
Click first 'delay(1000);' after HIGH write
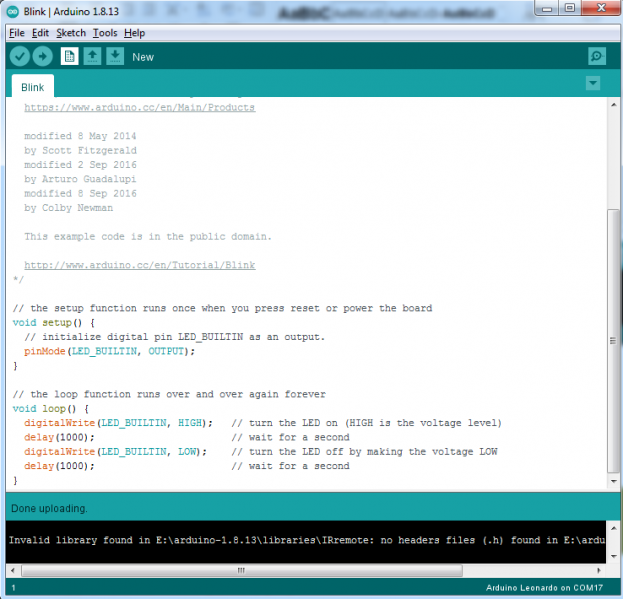pos(60,437)
